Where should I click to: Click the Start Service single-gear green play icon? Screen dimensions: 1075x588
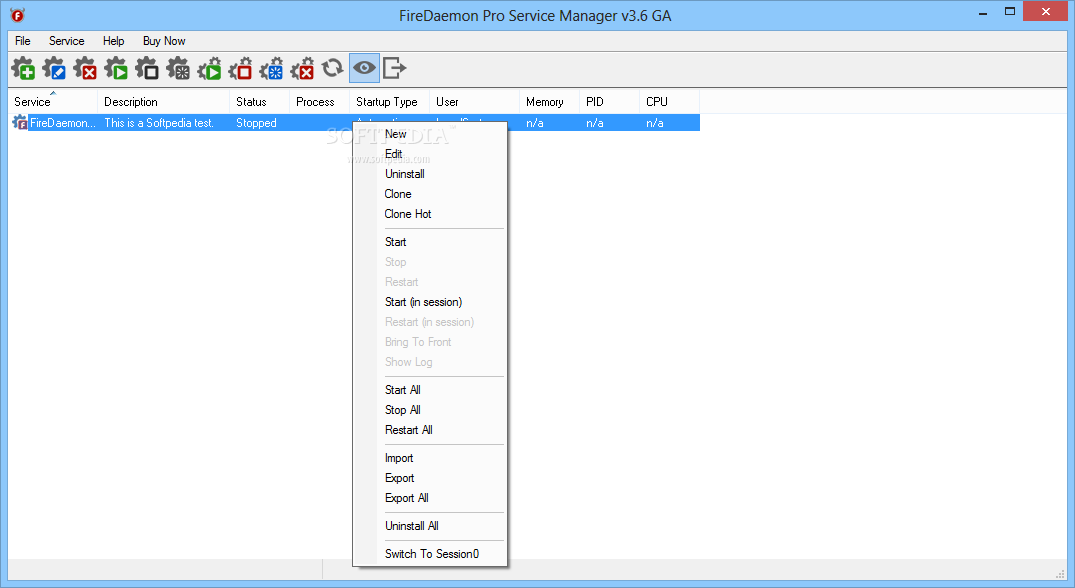point(116,68)
